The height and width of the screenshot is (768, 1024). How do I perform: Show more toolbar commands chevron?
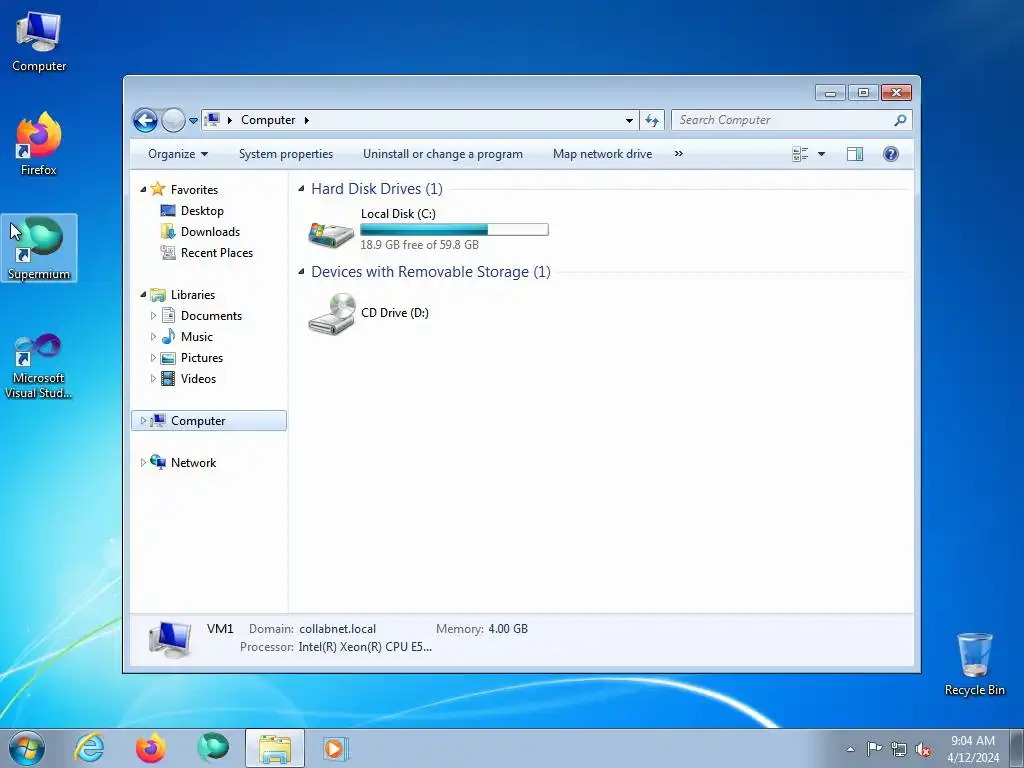tap(679, 154)
